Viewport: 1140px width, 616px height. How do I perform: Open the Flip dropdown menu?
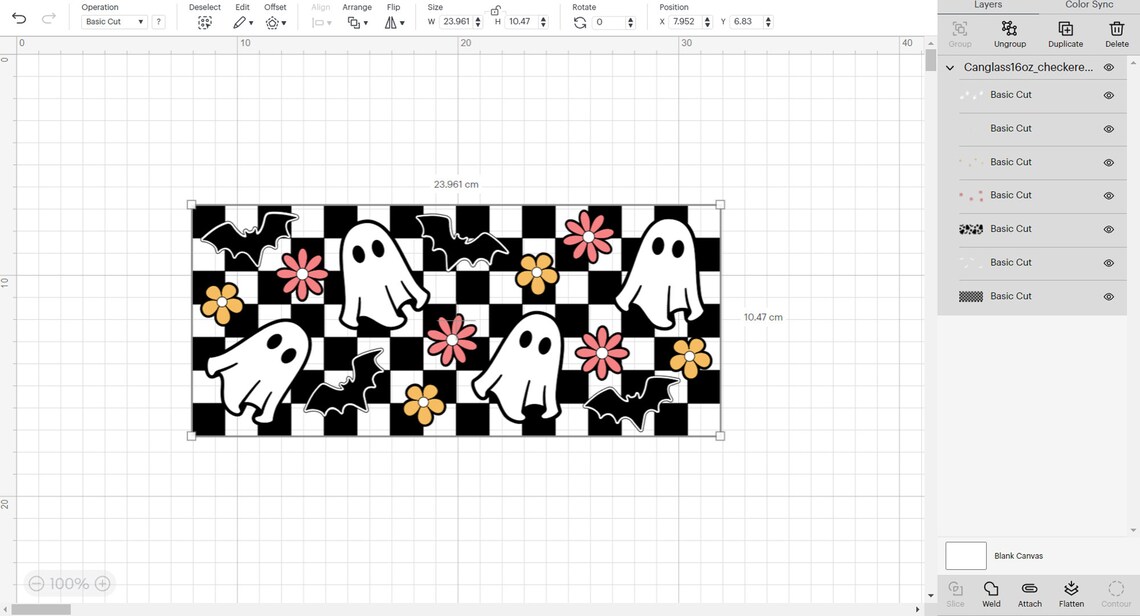point(394,21)
